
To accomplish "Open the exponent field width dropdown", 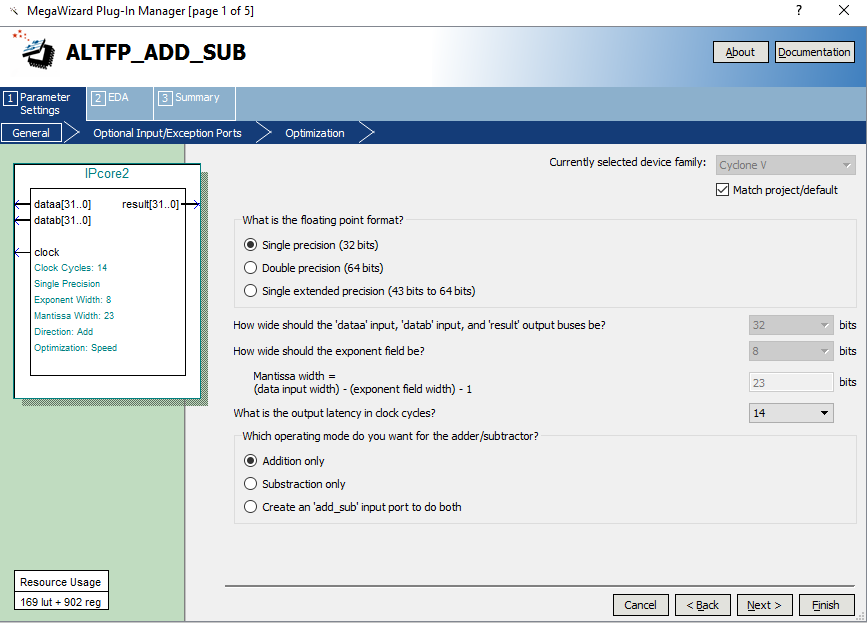I will point(791,351).
